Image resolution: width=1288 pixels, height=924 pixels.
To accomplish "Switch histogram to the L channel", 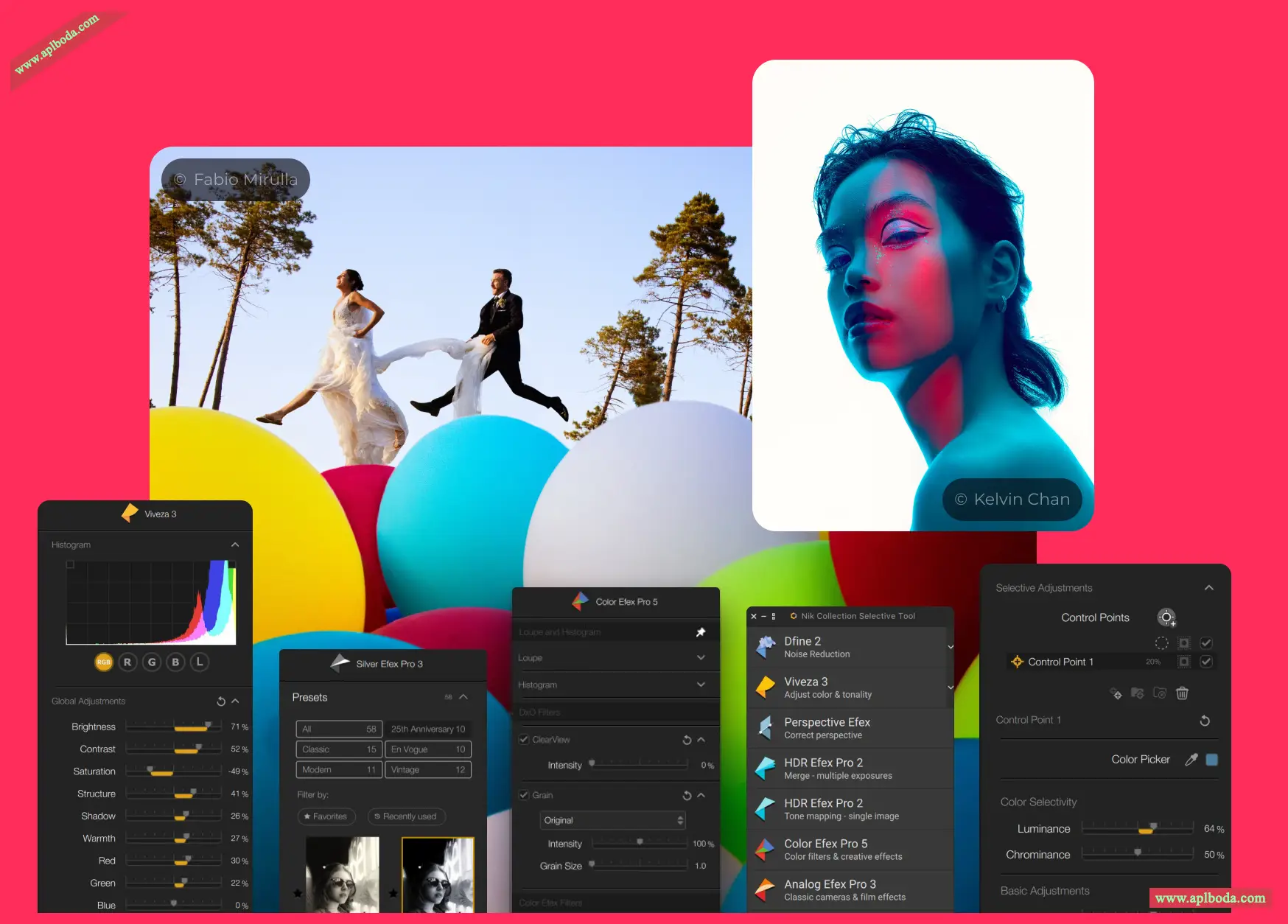I will click(x=200, y=662).
